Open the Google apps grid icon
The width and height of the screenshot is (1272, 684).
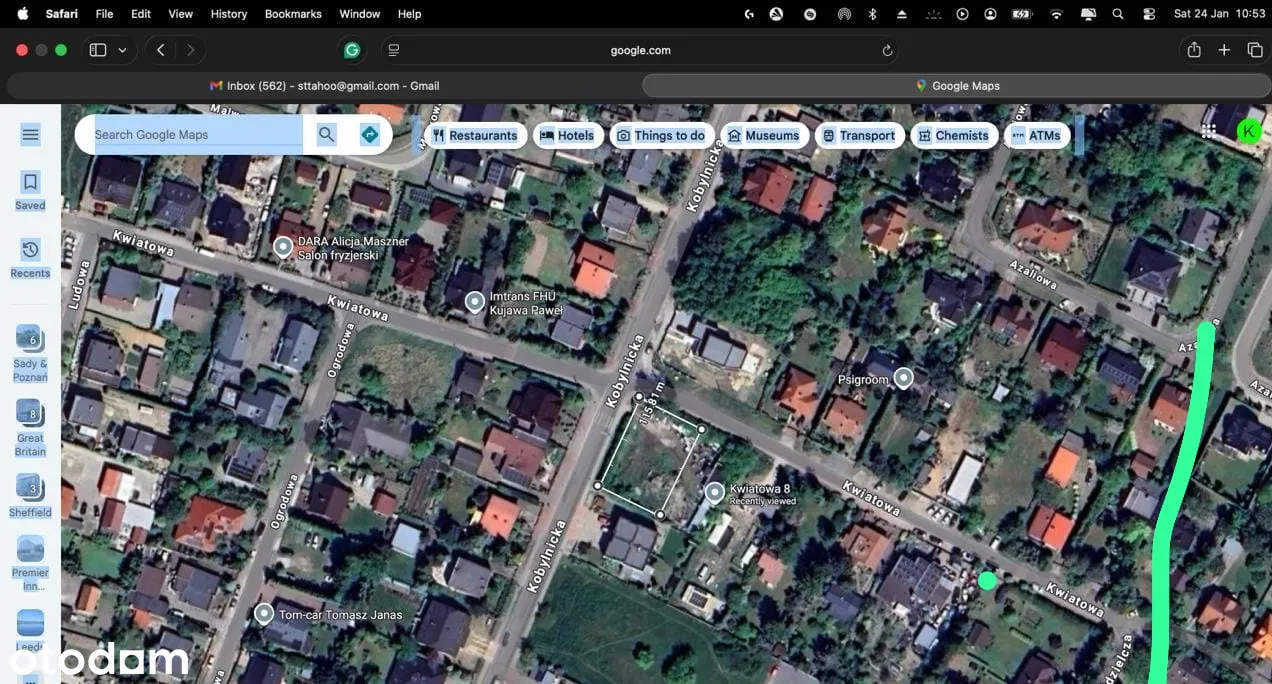coord(1209,131)
